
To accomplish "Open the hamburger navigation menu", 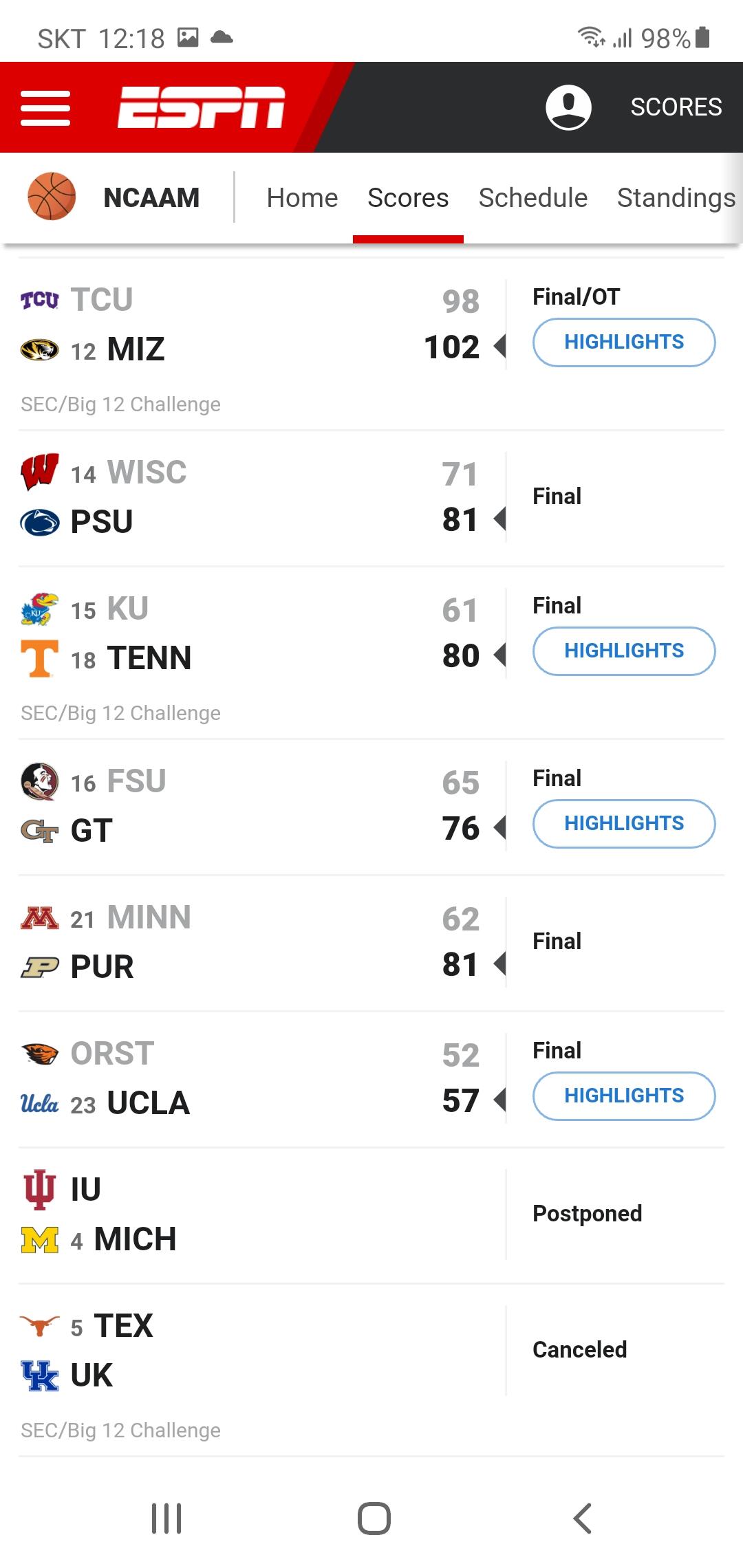I will [x=45, y=108].
